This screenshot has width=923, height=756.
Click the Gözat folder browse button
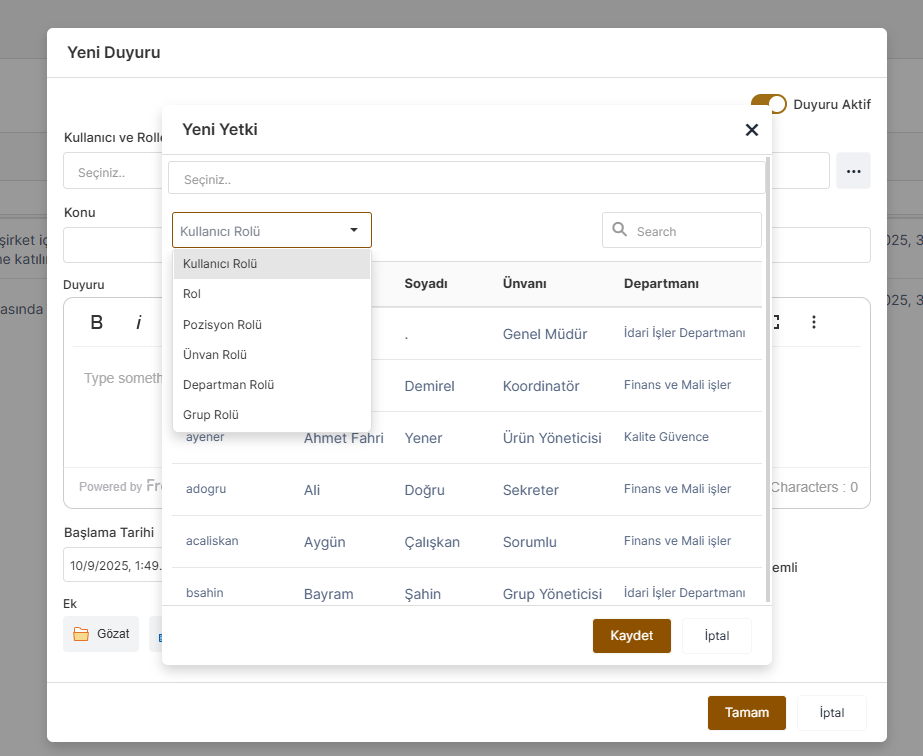coord(101,634)
